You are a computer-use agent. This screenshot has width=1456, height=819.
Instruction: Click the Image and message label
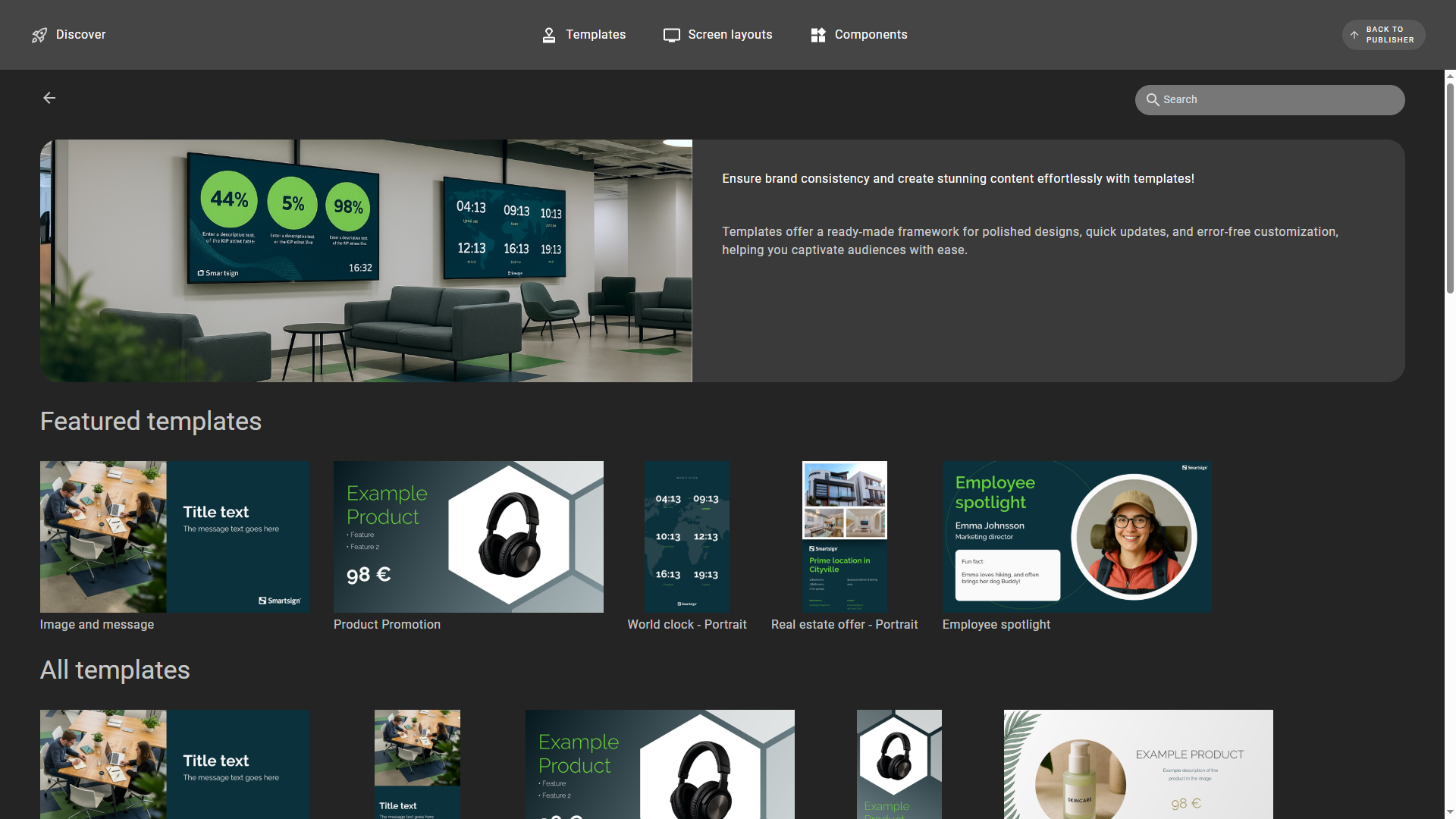point(97,624)
